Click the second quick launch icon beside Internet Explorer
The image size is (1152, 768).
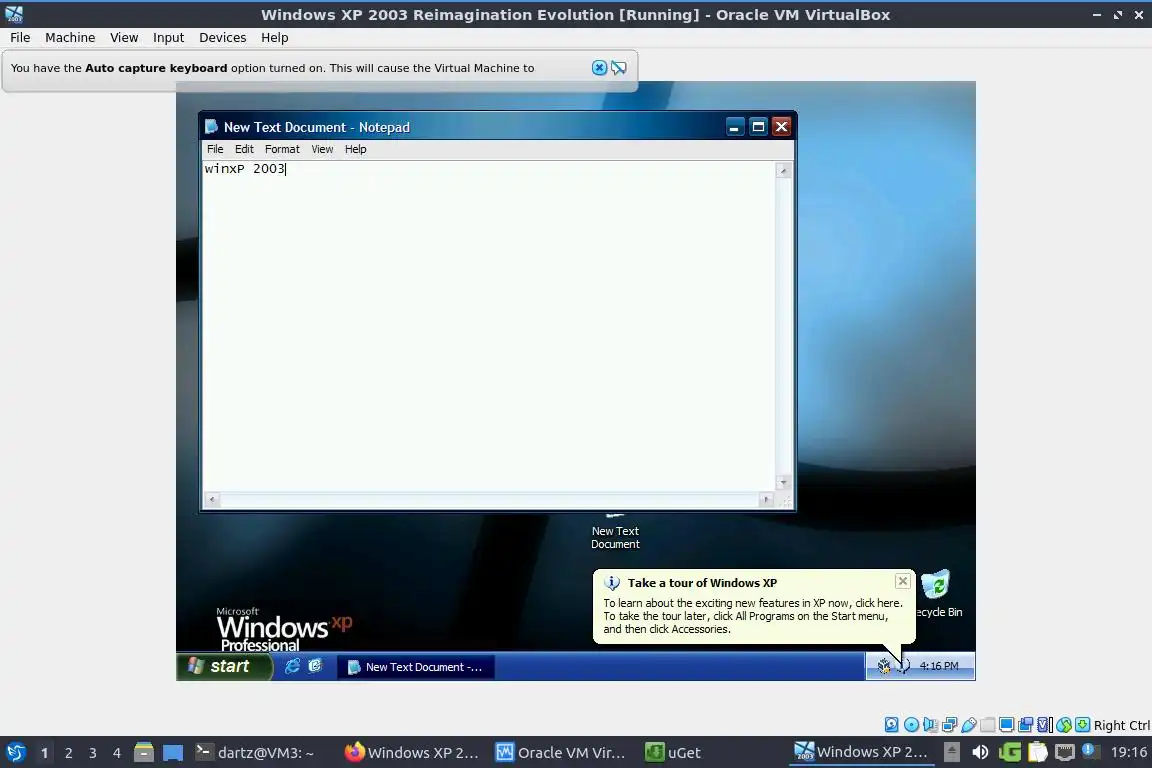click(315, 666)
